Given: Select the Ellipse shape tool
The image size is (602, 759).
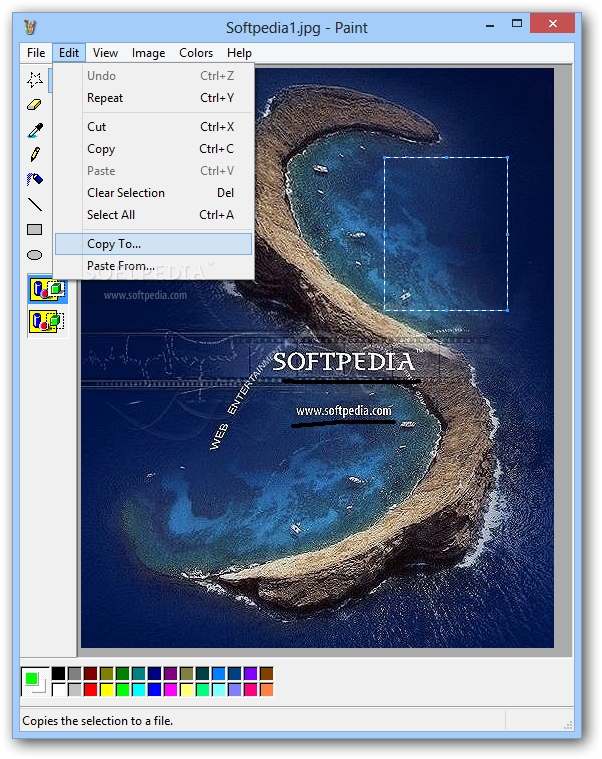Looking at the screenshot, I should (x=34, y=255).
